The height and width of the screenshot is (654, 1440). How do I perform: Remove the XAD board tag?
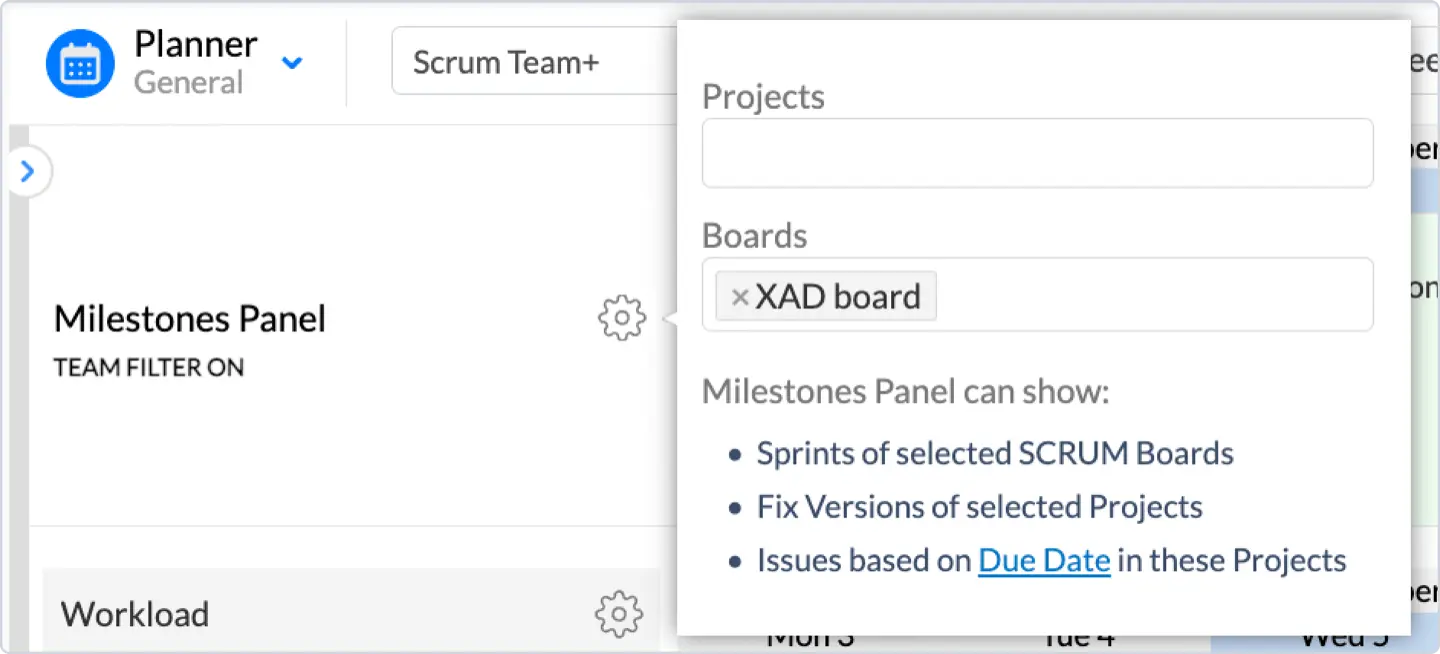click(740, 297)
